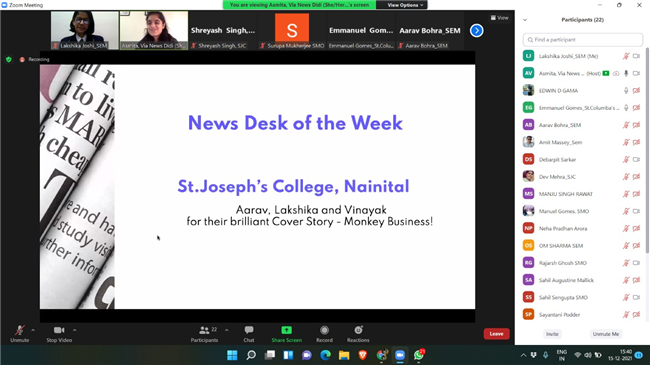Toggle mic icon for EDWIN D GAMA
Viewport: 650px width, 366px height.
click(x=626, y=90)
